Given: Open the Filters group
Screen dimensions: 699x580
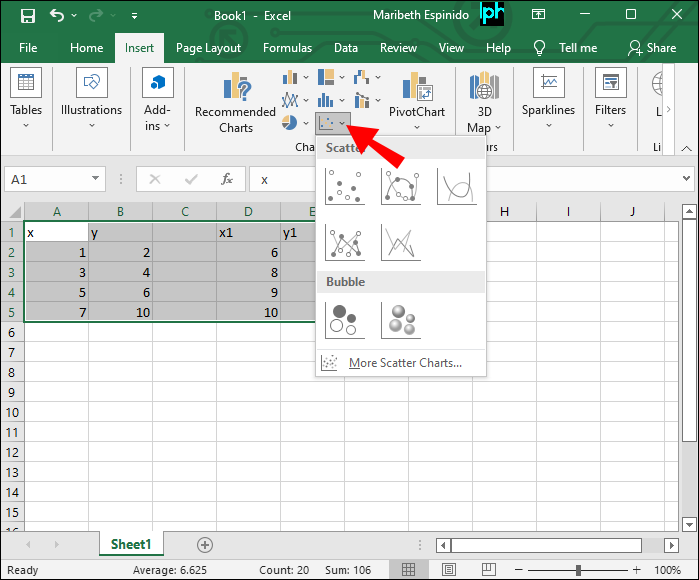Looking at the screenshot, I should click(x=611, y=99).
